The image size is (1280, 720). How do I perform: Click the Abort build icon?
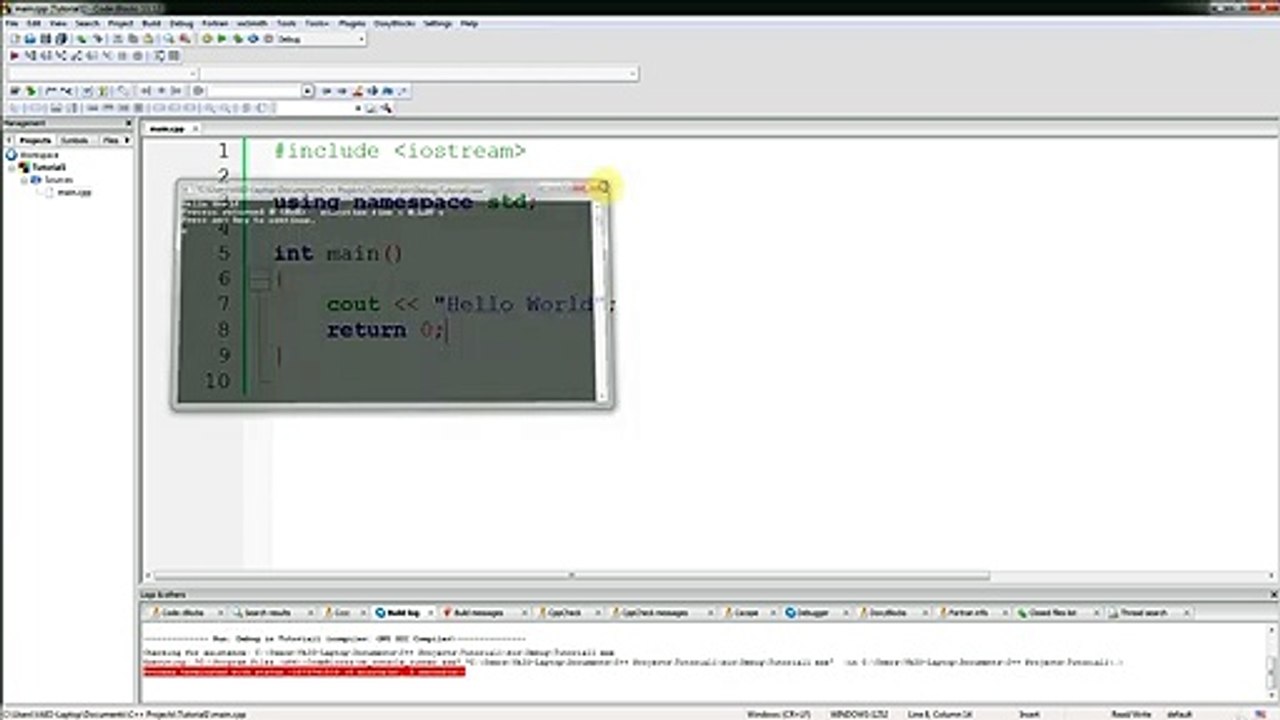268,39
